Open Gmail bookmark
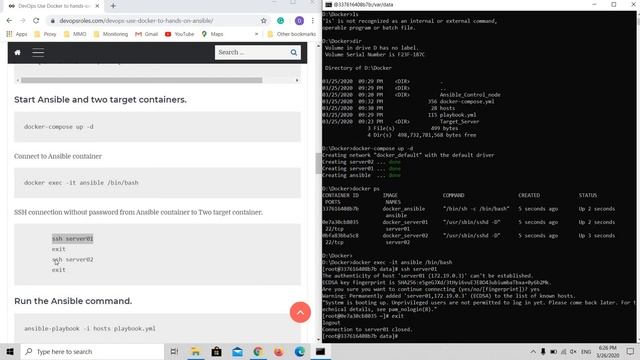Image resolution: width=640 pixels, height=360 pixels. (x=147, y=34)
